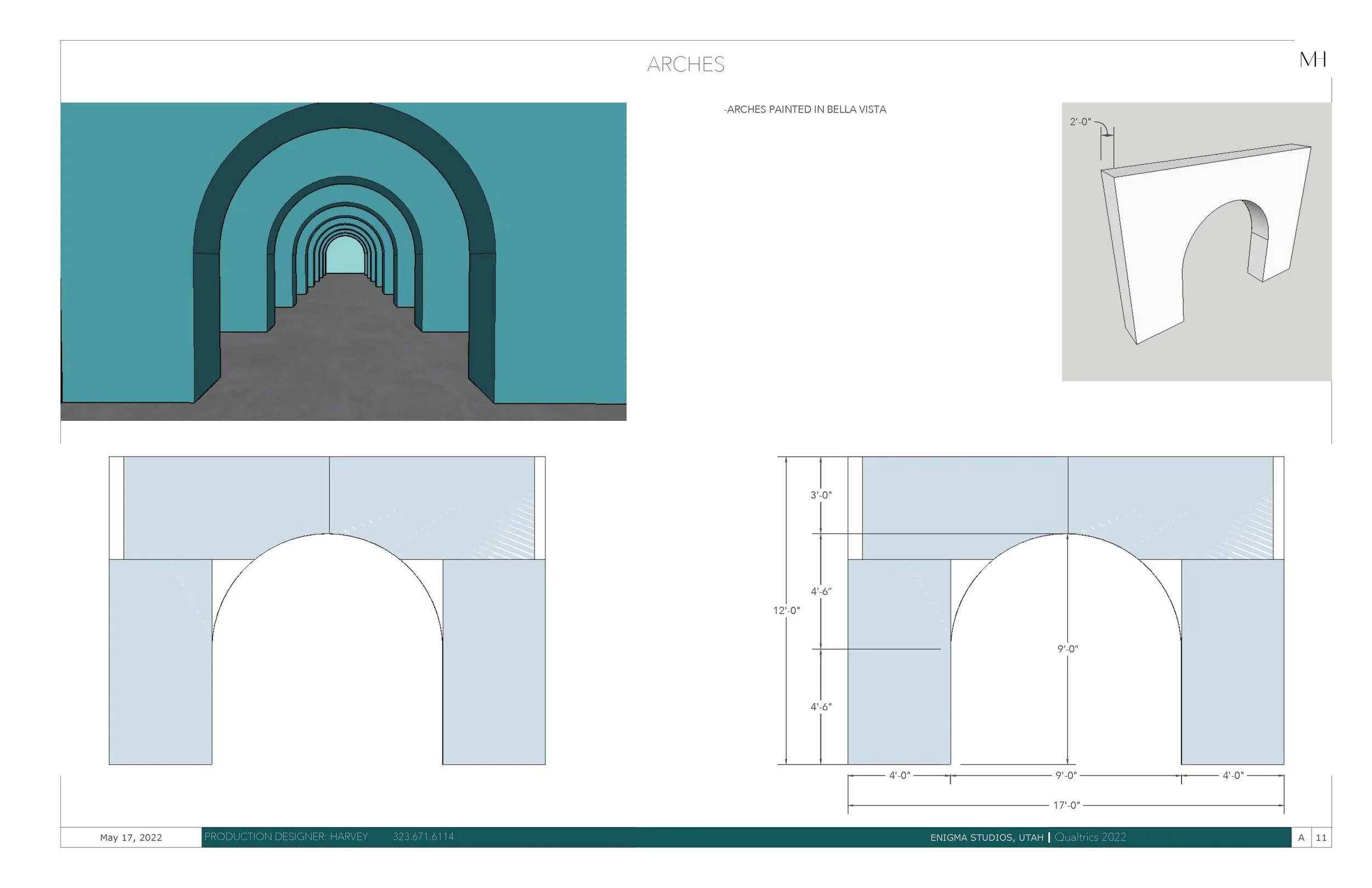Click the undimensioned arch elevation drawing
Viewport: 1372px width, 888px height.
pos(327,610)
